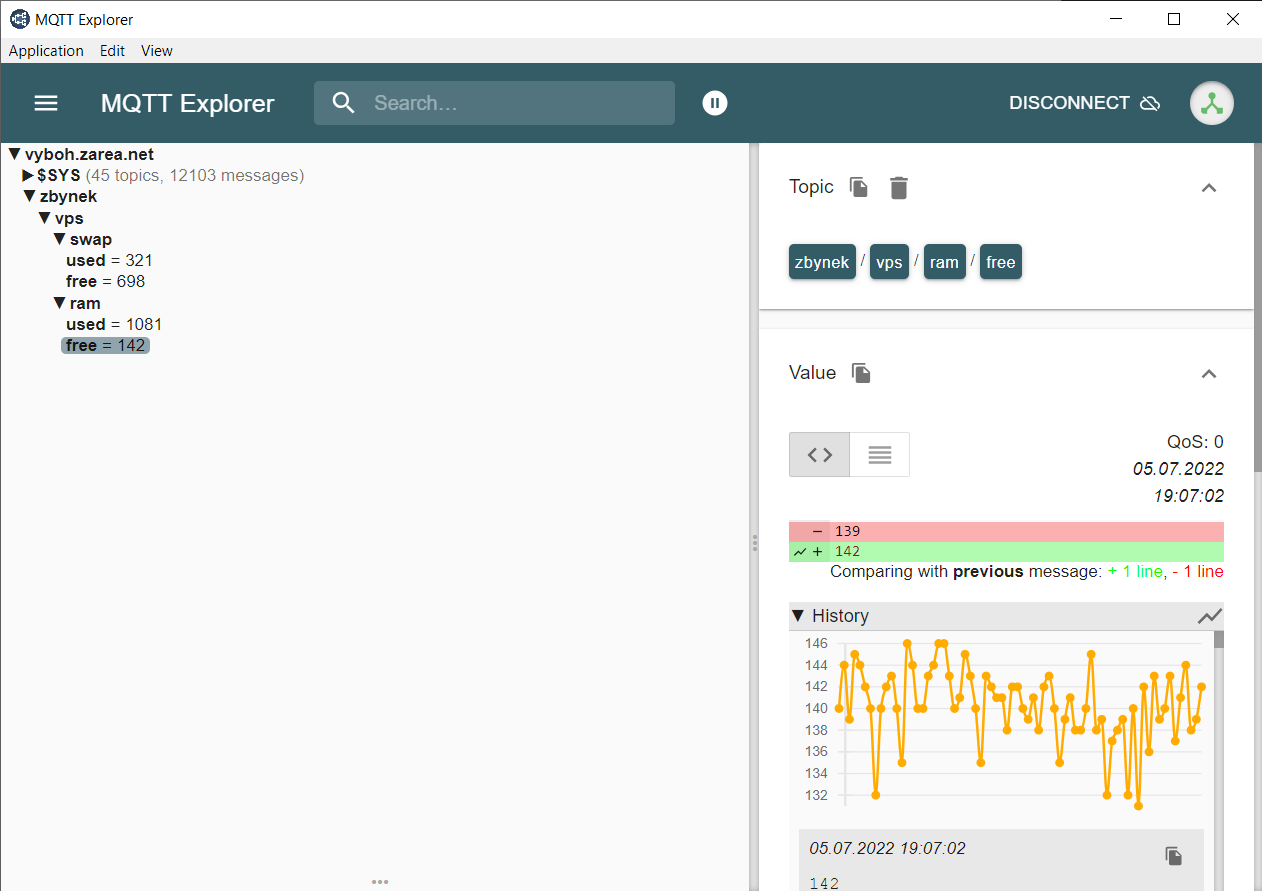This screenshot has width=1262, height=891.
Task: Click the vertical panel divider handle
Action: (x=754, y=542)
